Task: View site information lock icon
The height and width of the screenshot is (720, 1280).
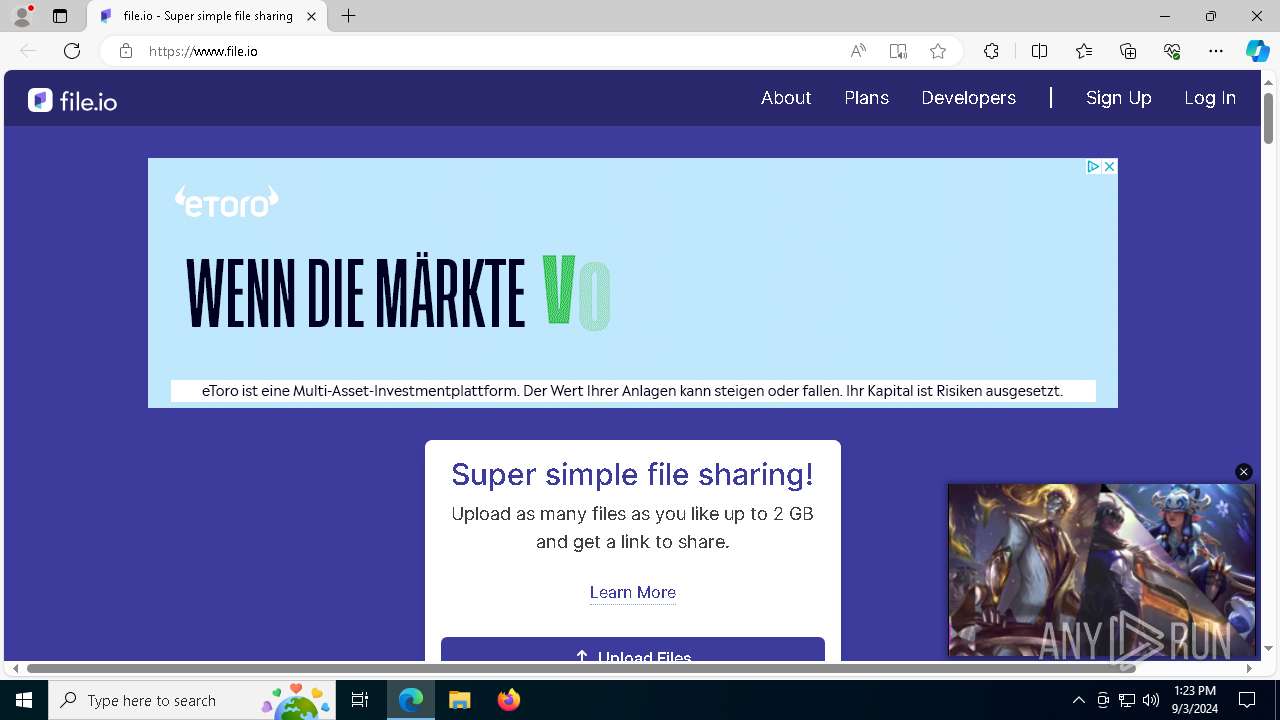Action: tap(126, 51)
